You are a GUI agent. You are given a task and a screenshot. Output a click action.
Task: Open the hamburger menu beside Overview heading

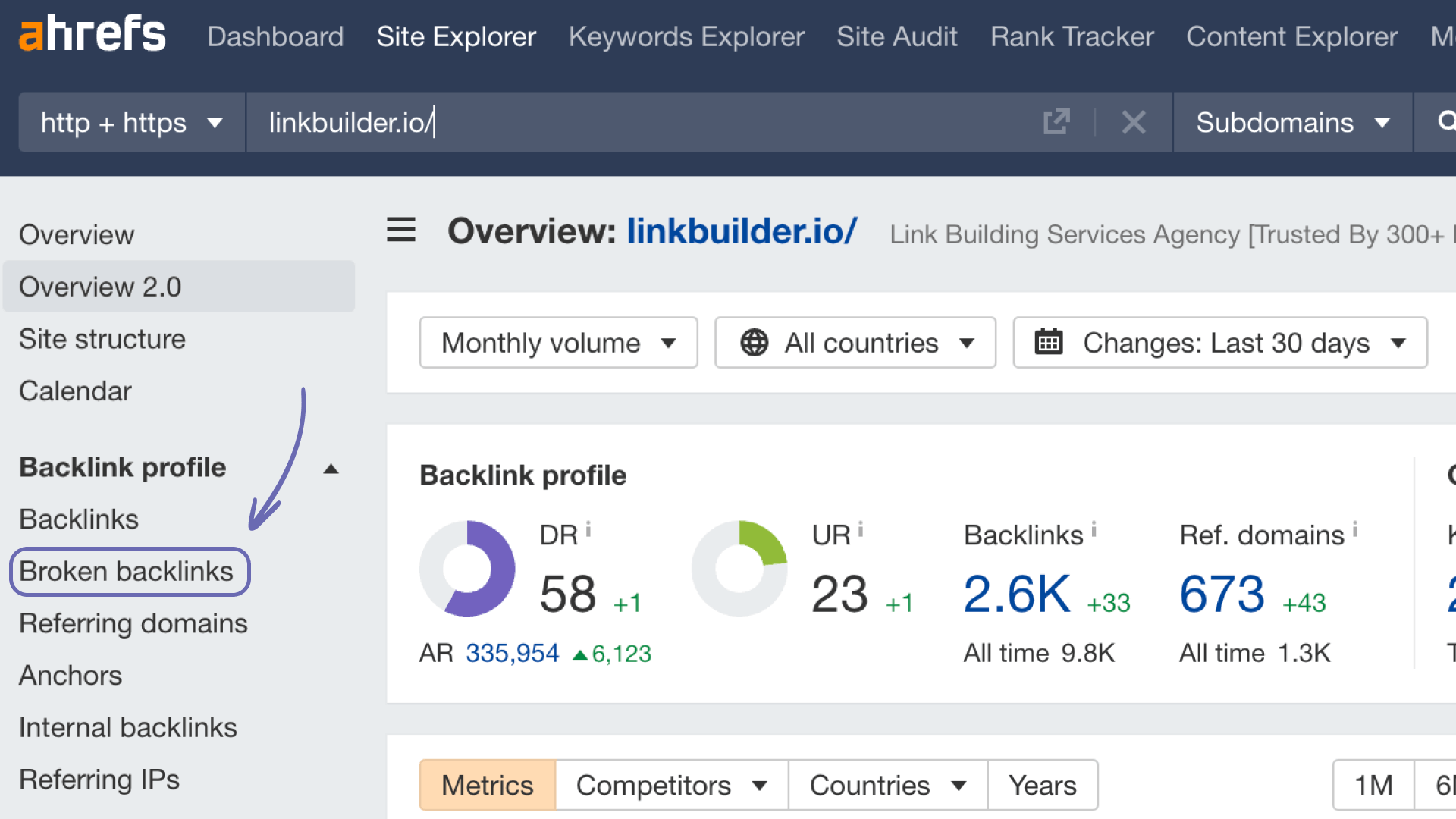pyautogui.click(x=400, y=231)
